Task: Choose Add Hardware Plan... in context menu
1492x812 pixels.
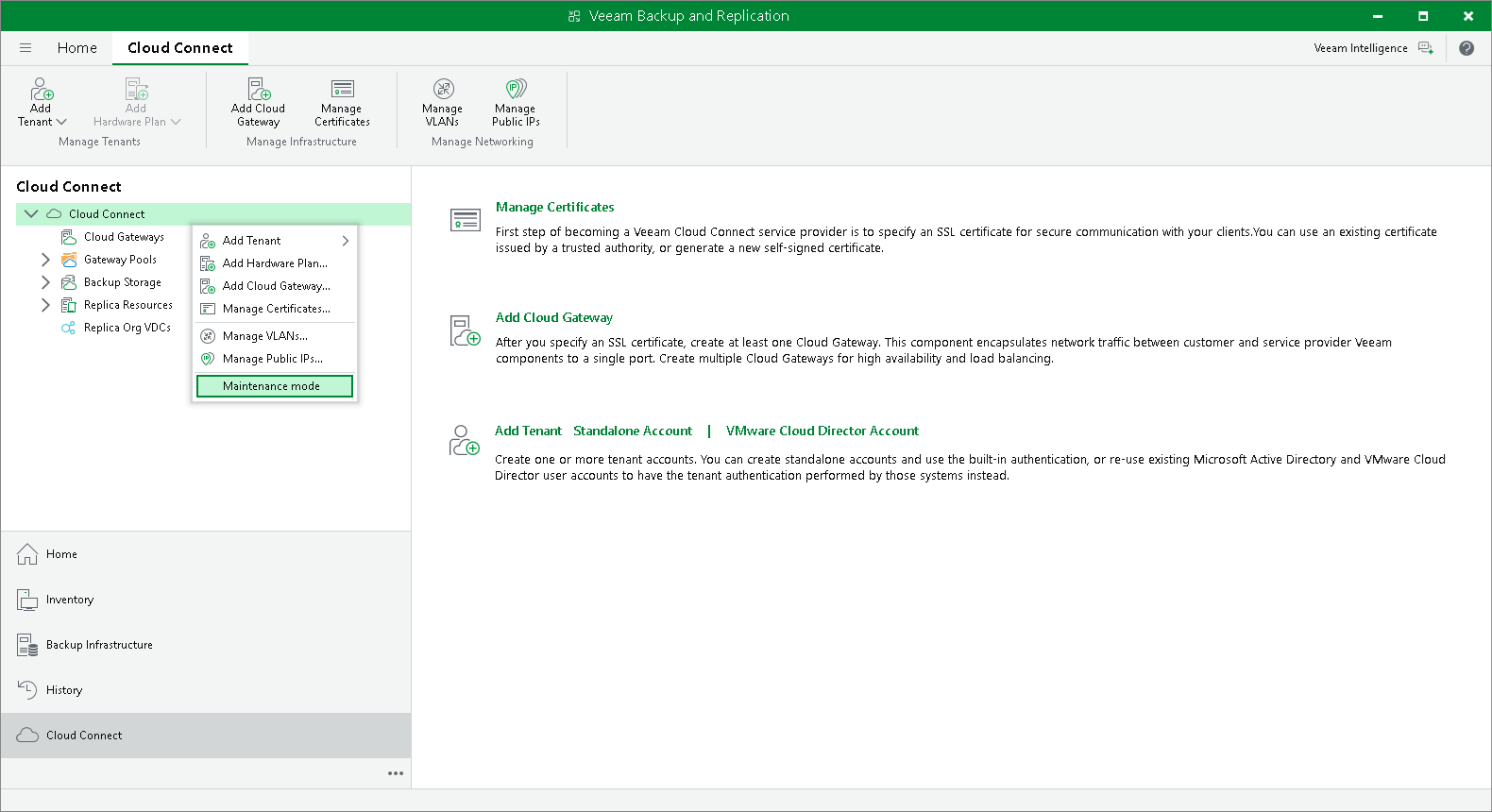Action: (x=275, y=263)
